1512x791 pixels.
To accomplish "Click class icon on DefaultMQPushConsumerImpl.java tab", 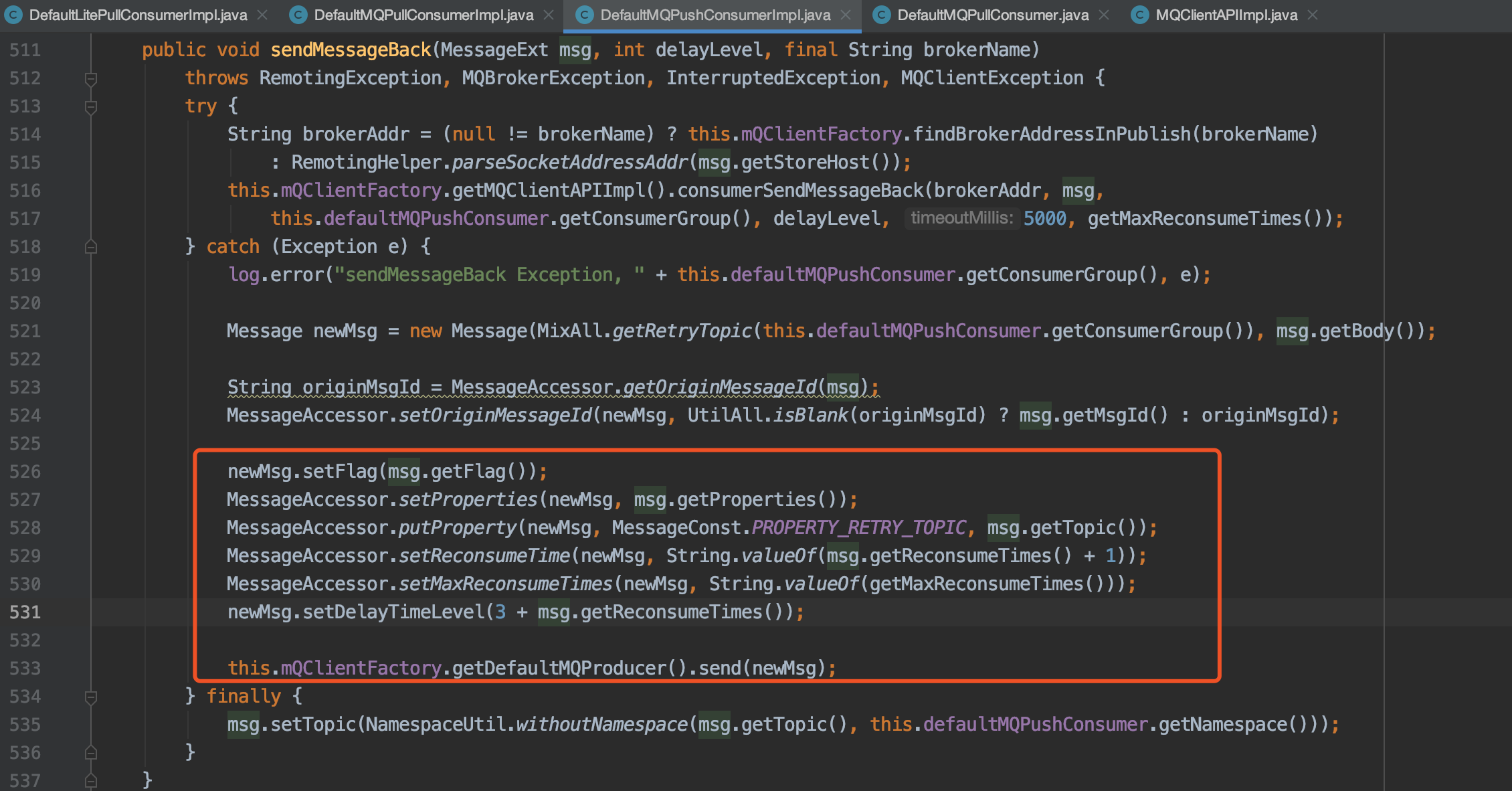I will [x=584, y=15].
